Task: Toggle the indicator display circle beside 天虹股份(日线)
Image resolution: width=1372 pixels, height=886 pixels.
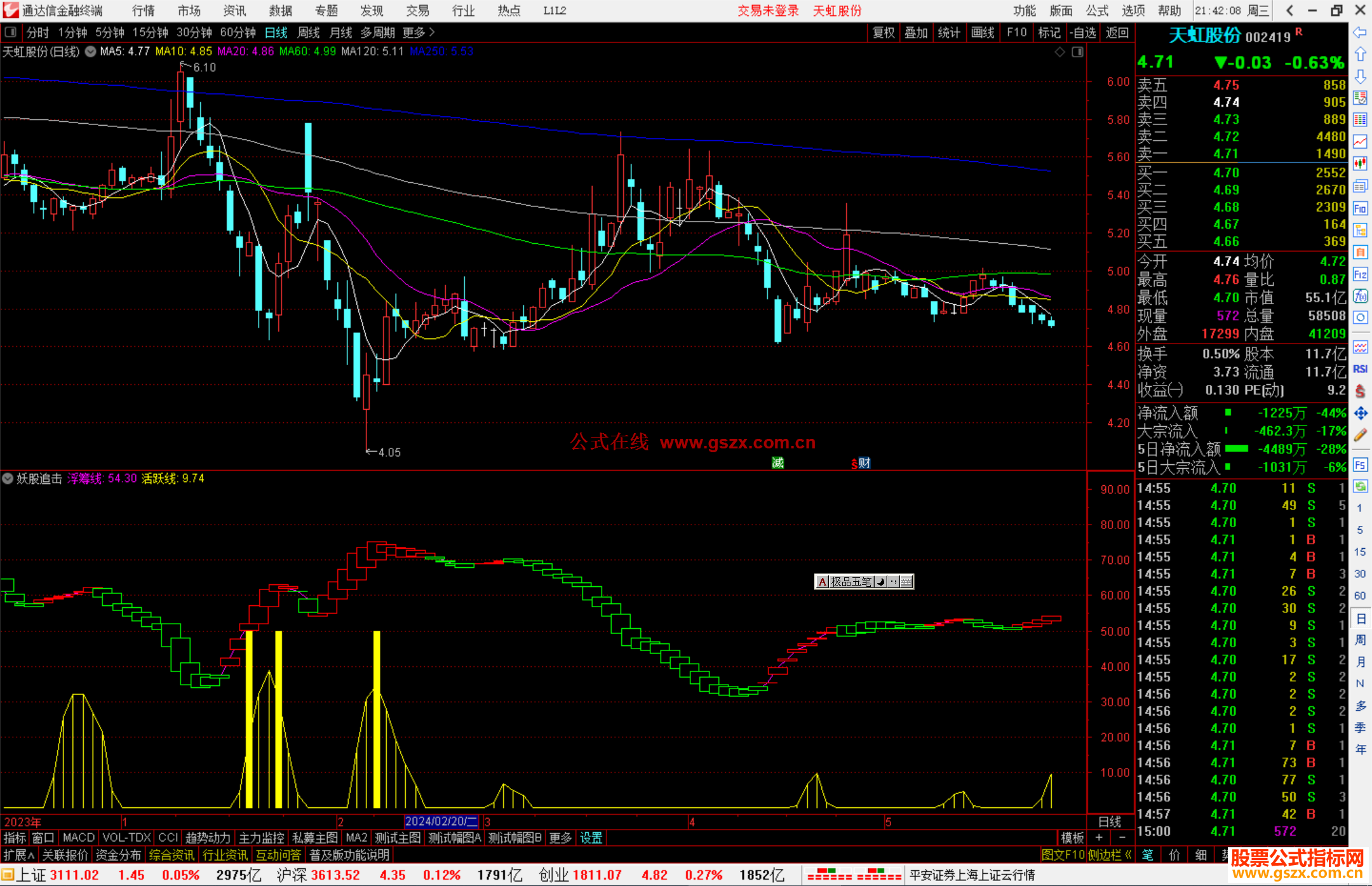Action: point(91,51)
